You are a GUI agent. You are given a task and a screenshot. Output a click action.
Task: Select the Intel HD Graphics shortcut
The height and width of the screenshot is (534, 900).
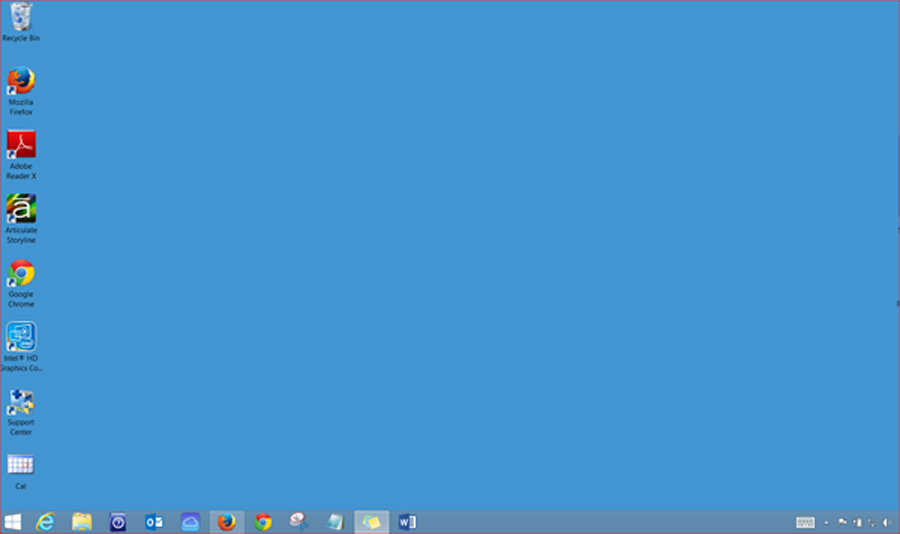tap(21, 337)
